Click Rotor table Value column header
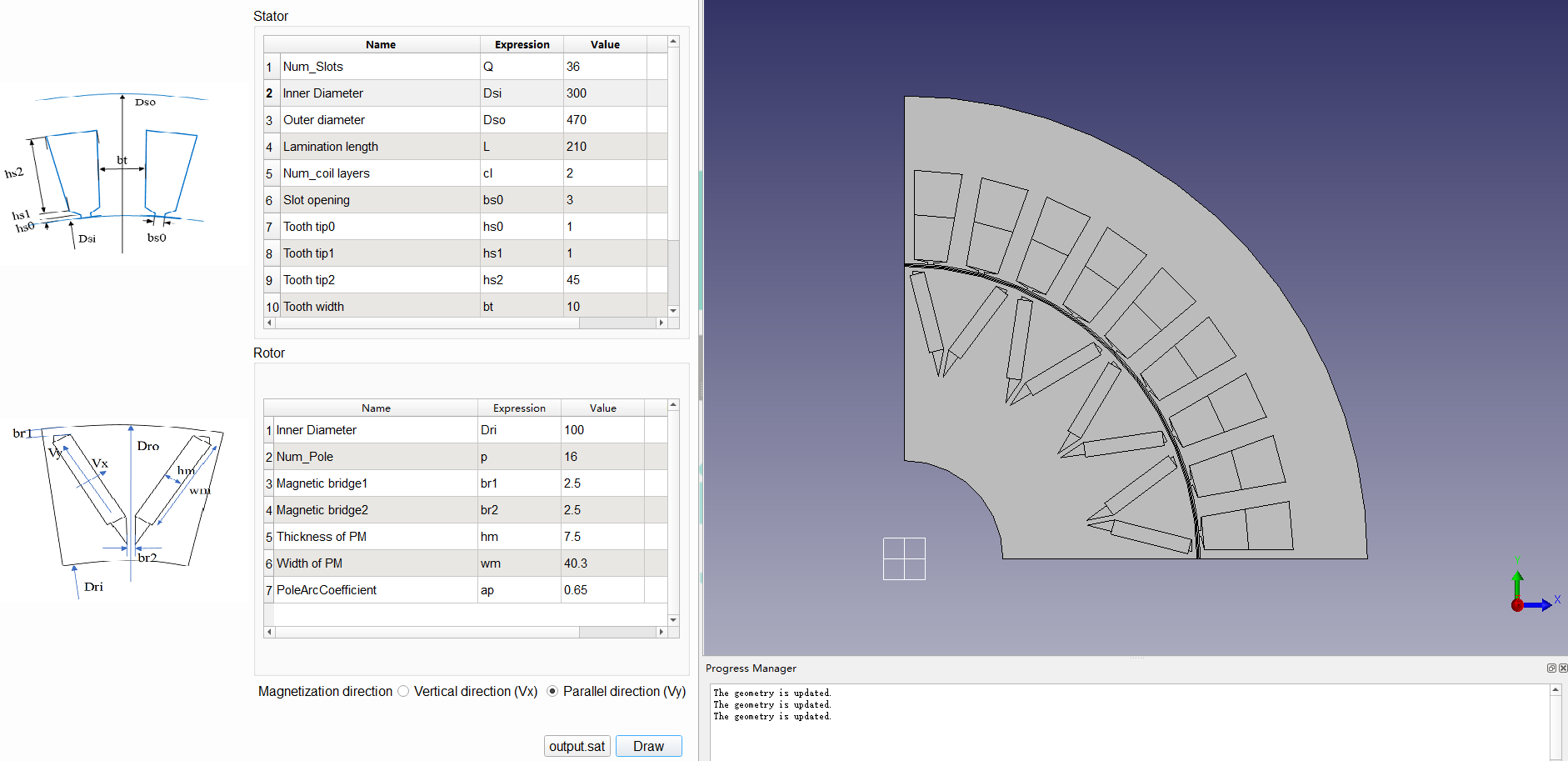 603,408
